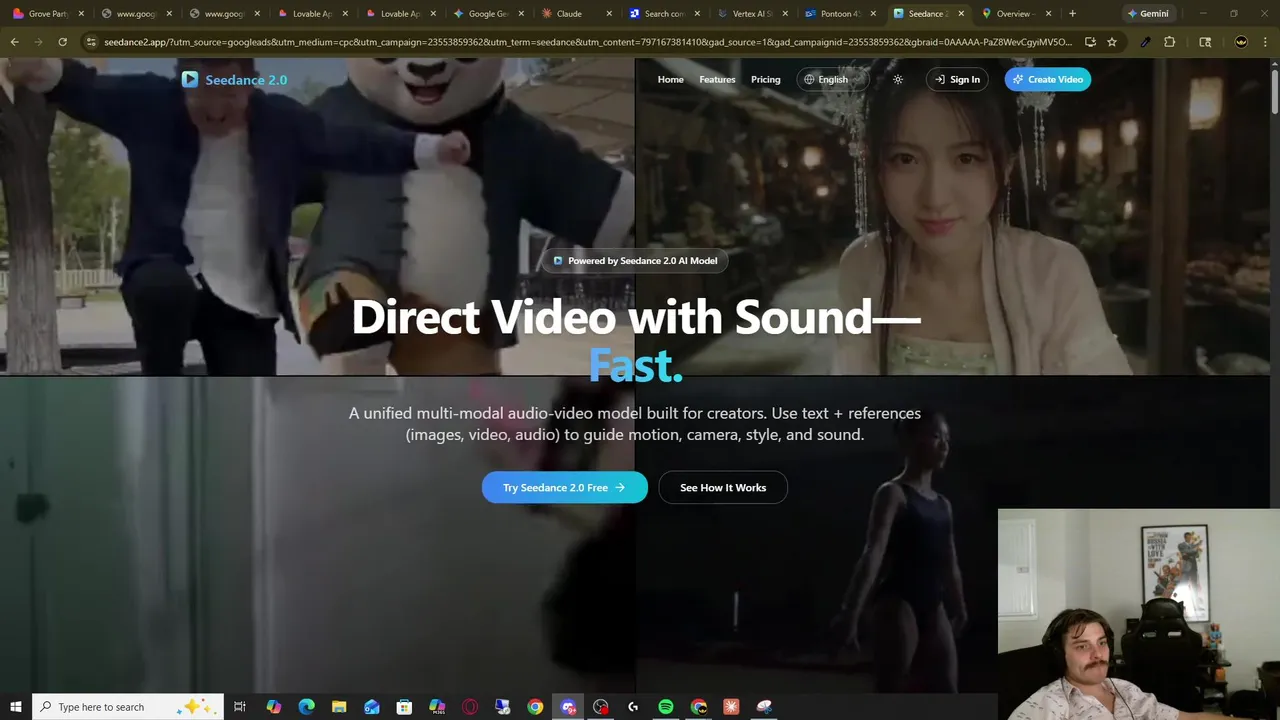Viewport: 1280px width, 720px height.
Task: Open the Chrome profile avatar
Action: (1241, 42)
